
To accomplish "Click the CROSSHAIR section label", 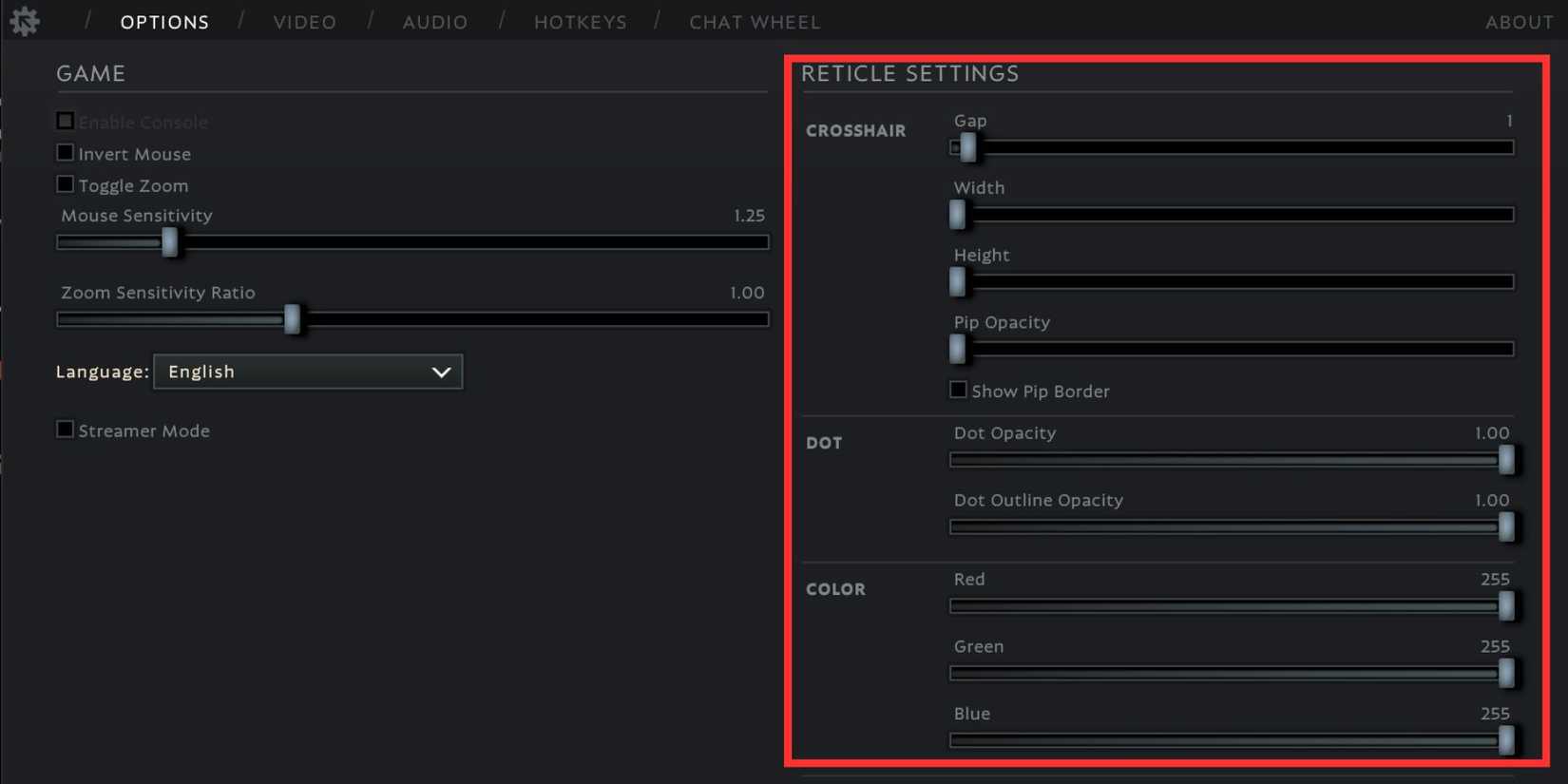I will tap(855, 131).
